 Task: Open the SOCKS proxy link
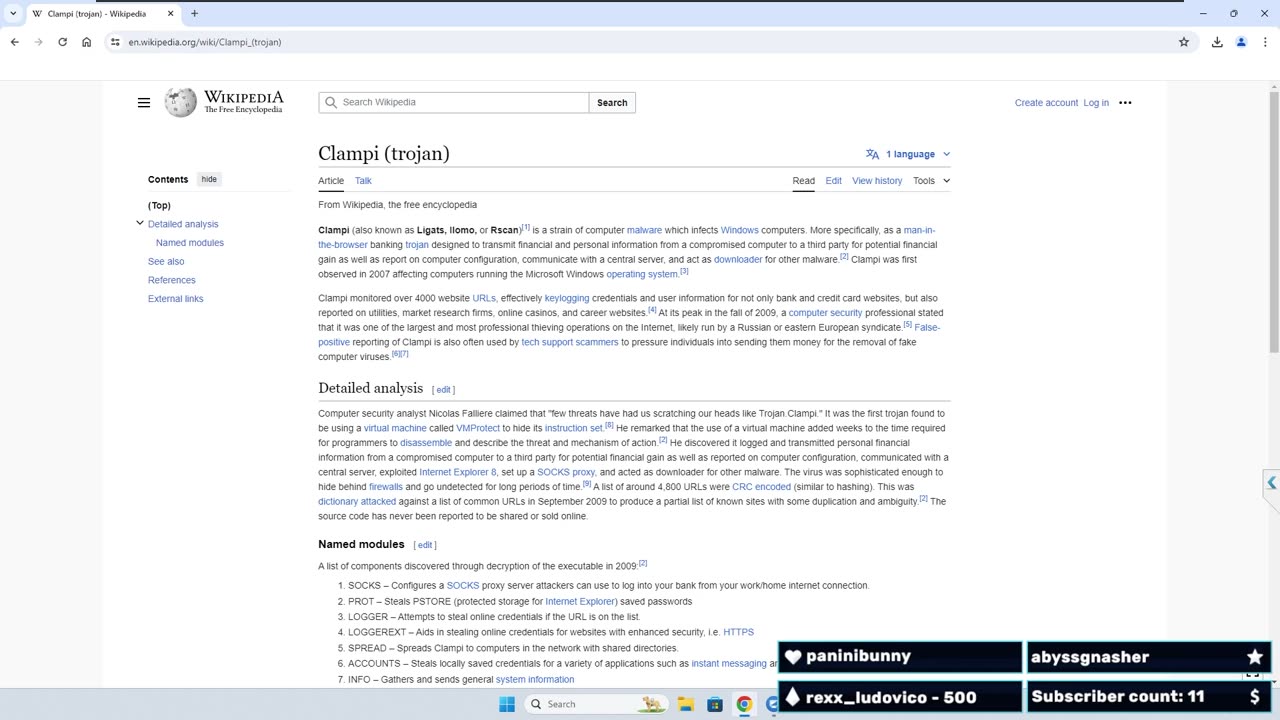(x=566, y=472)
